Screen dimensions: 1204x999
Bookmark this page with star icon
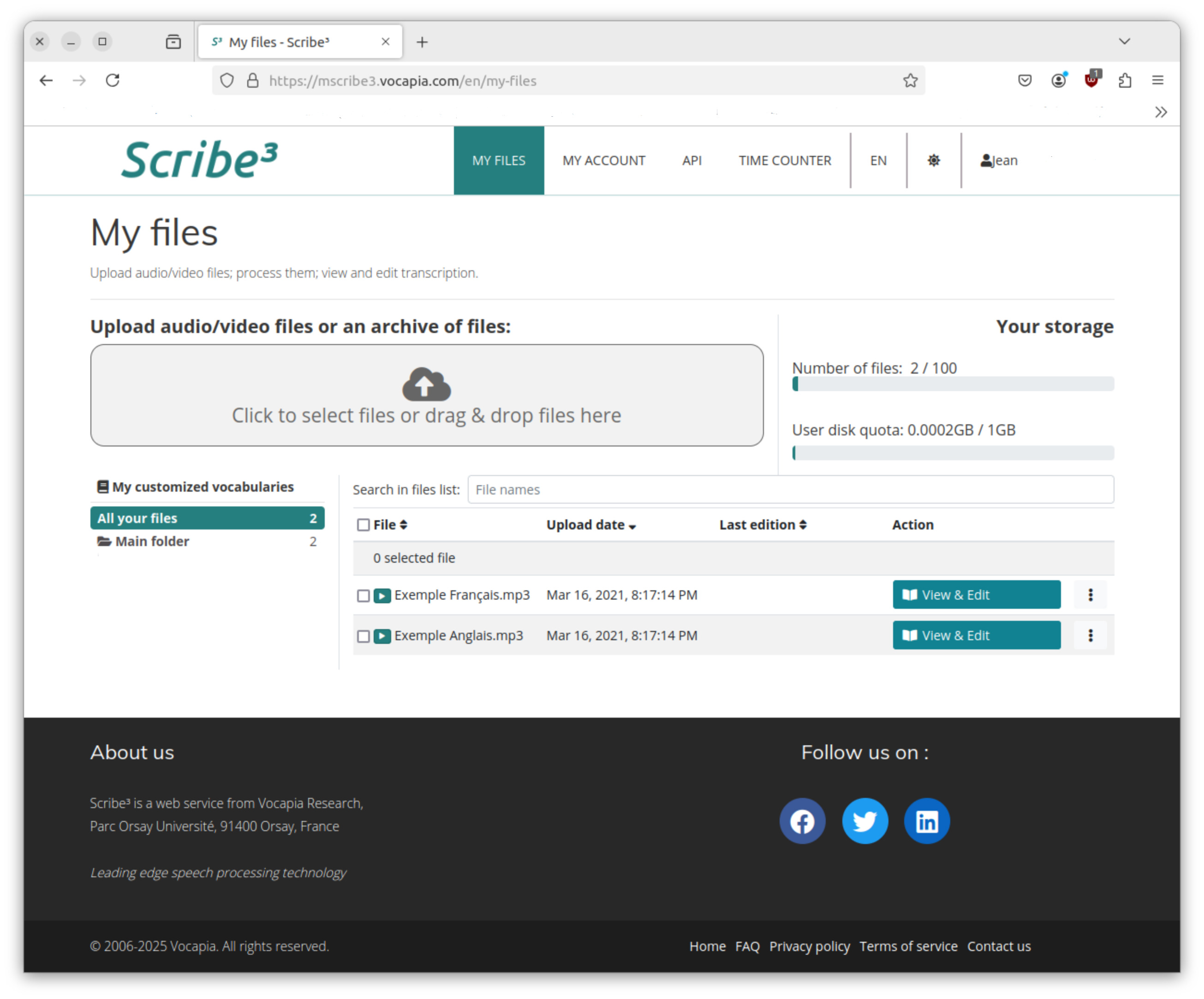tap(911, 81)
